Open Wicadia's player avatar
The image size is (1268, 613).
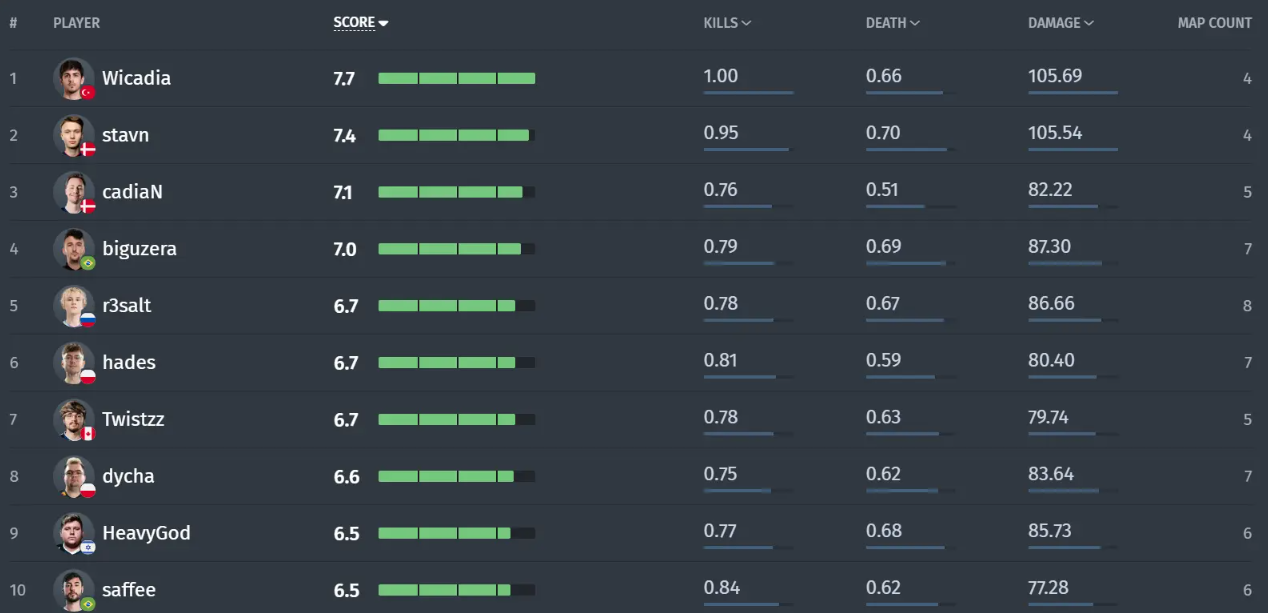pyautogui.click(x=74, y=78)
